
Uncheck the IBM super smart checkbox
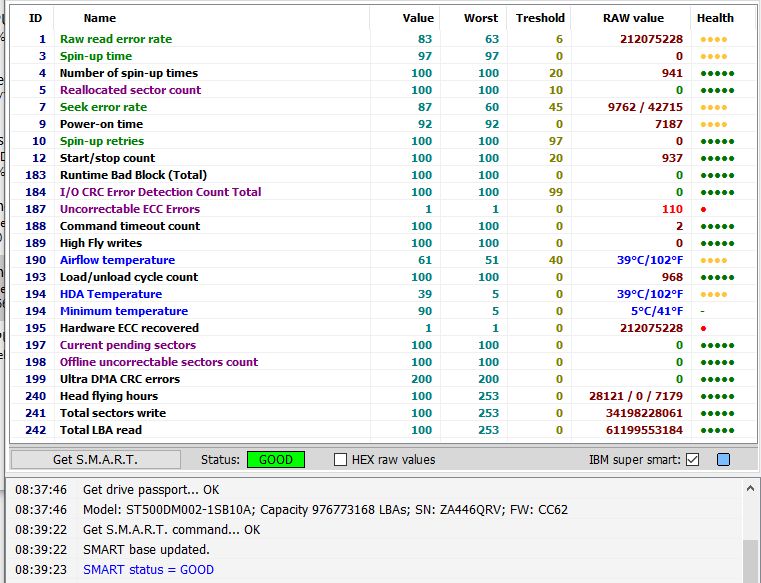[693, 459]
